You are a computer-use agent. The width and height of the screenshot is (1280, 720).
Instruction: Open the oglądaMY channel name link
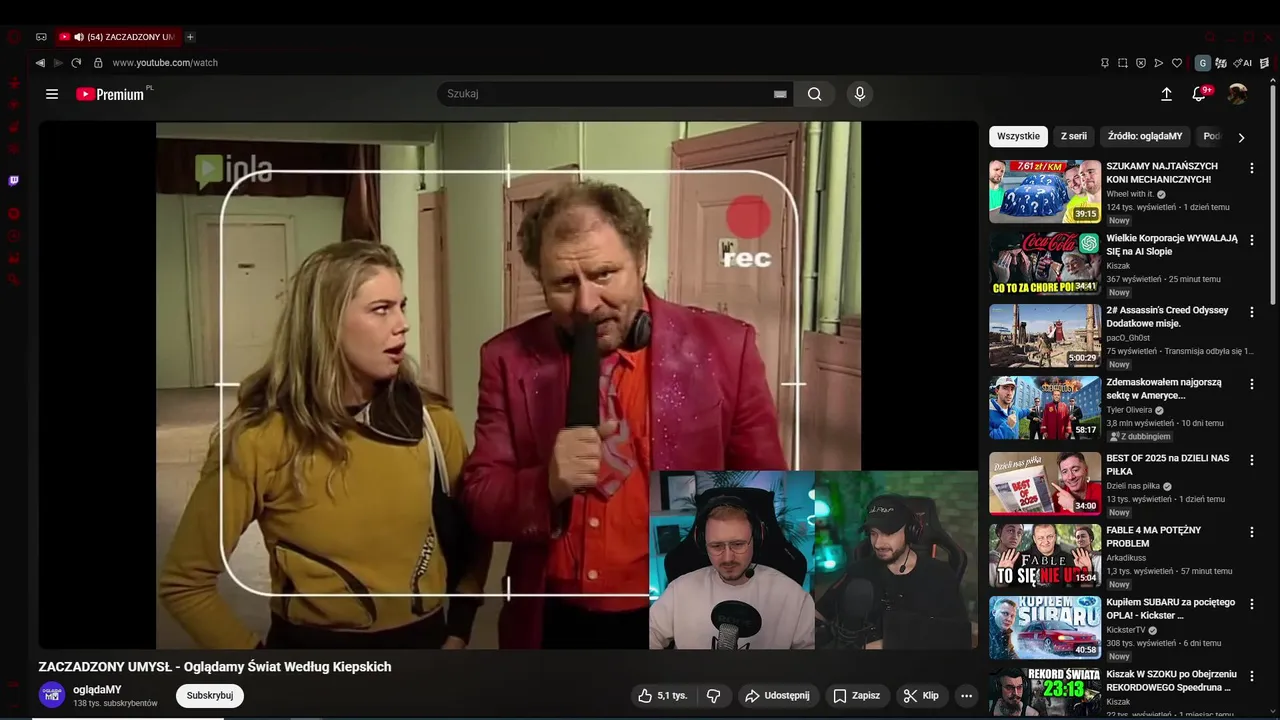(x=97, y=689)
